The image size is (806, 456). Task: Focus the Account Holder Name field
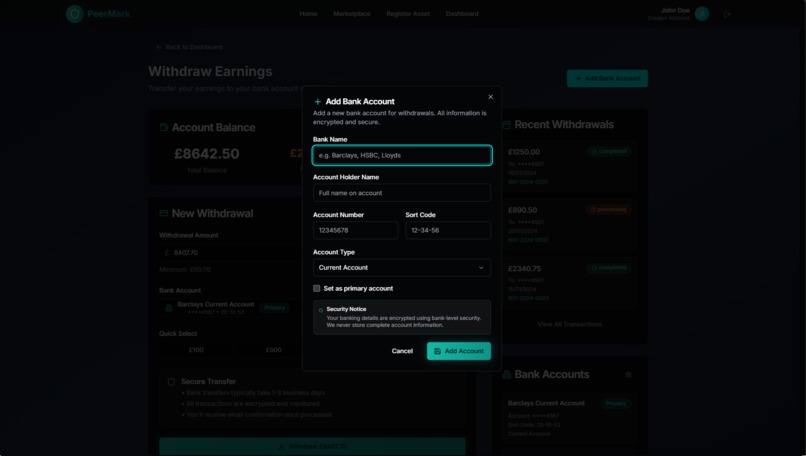coord(402,193)
